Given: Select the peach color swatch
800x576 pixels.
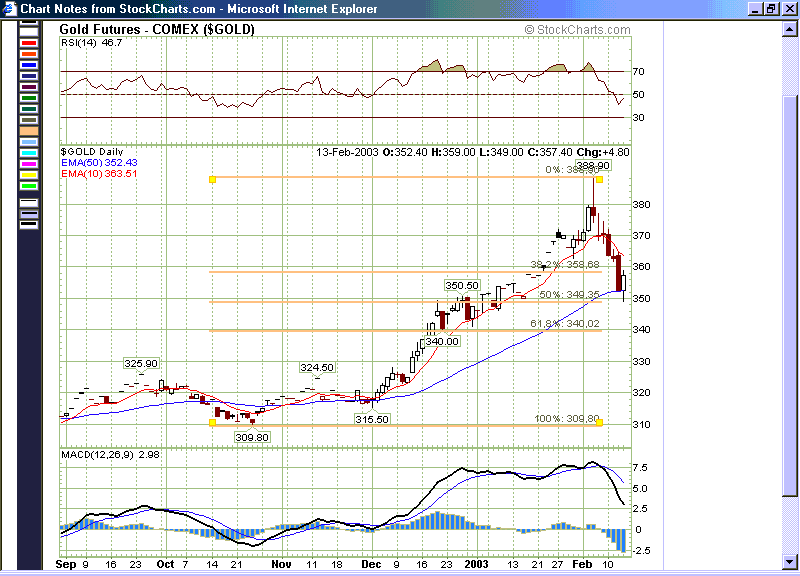Looking at the screenshot, I should click(x=29, y=131).
